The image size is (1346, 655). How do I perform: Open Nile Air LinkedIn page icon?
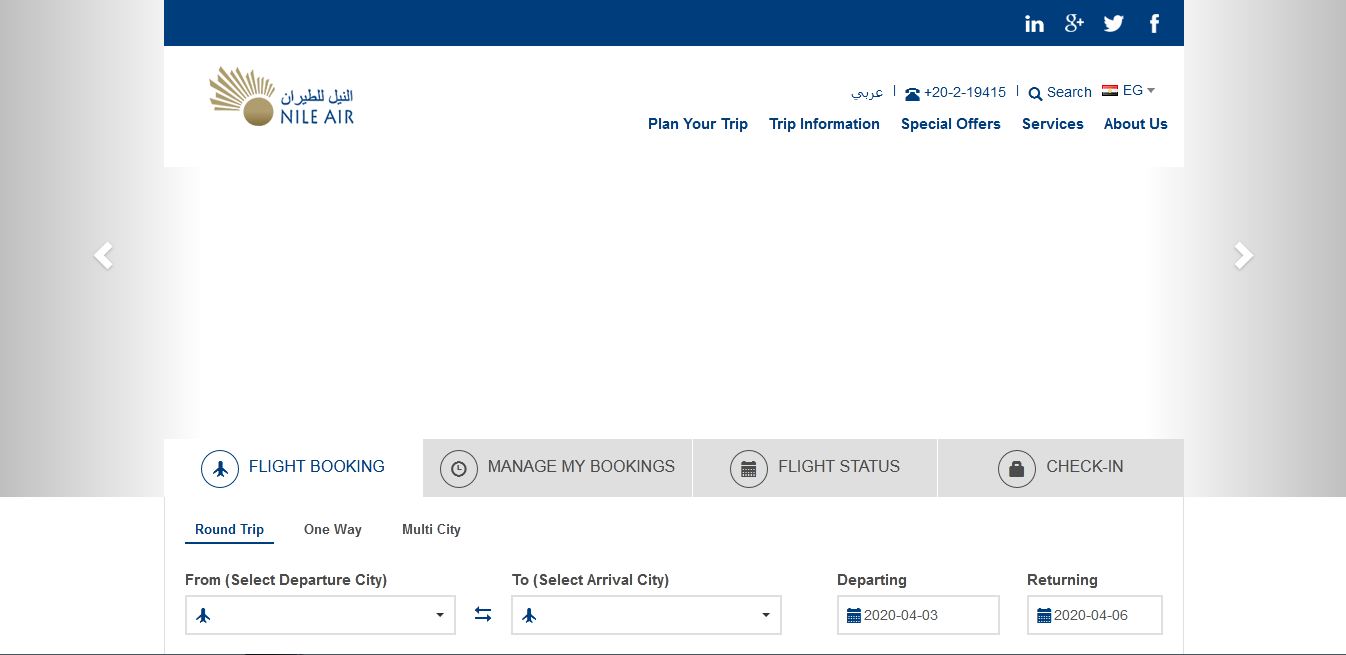point(1034,24)
